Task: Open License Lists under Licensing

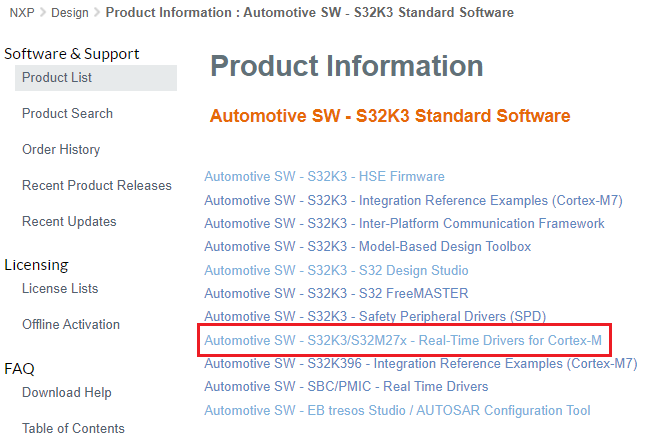Action: click(60, 289)
